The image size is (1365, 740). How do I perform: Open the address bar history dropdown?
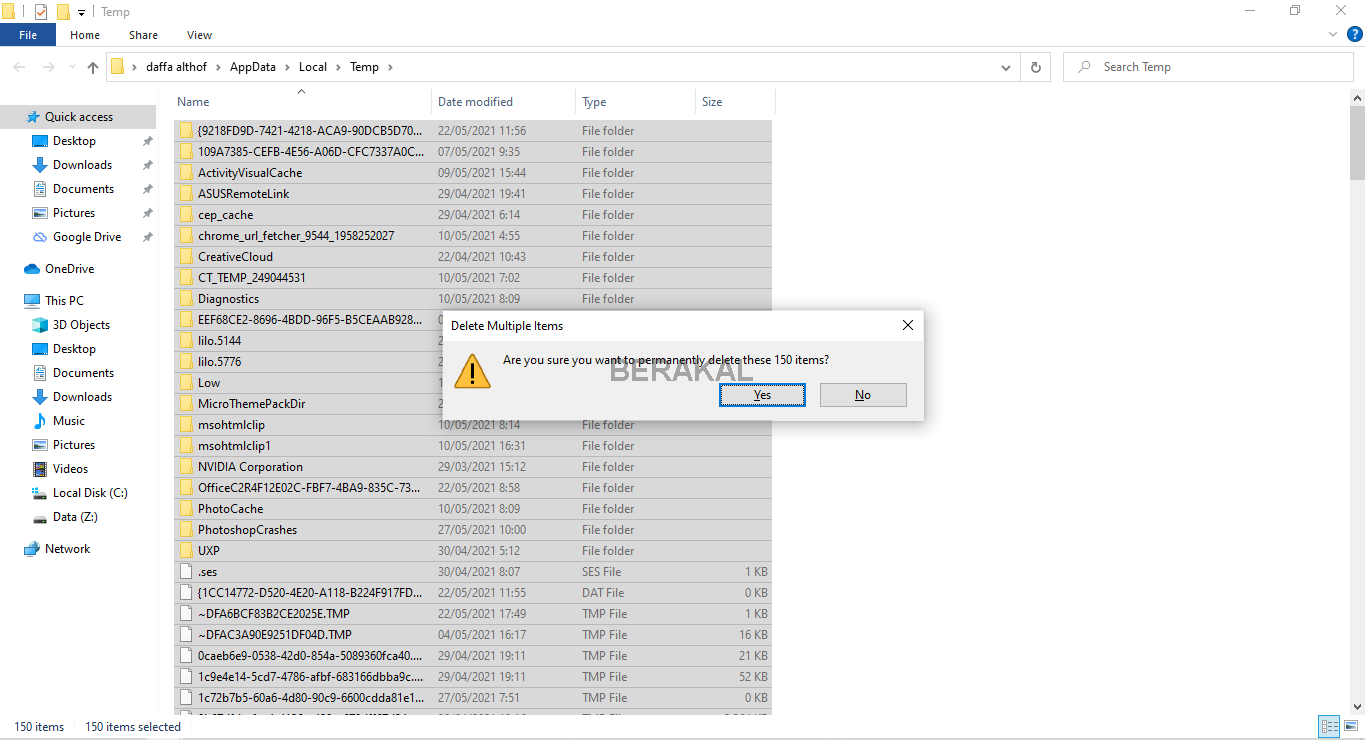point(1006,66)
